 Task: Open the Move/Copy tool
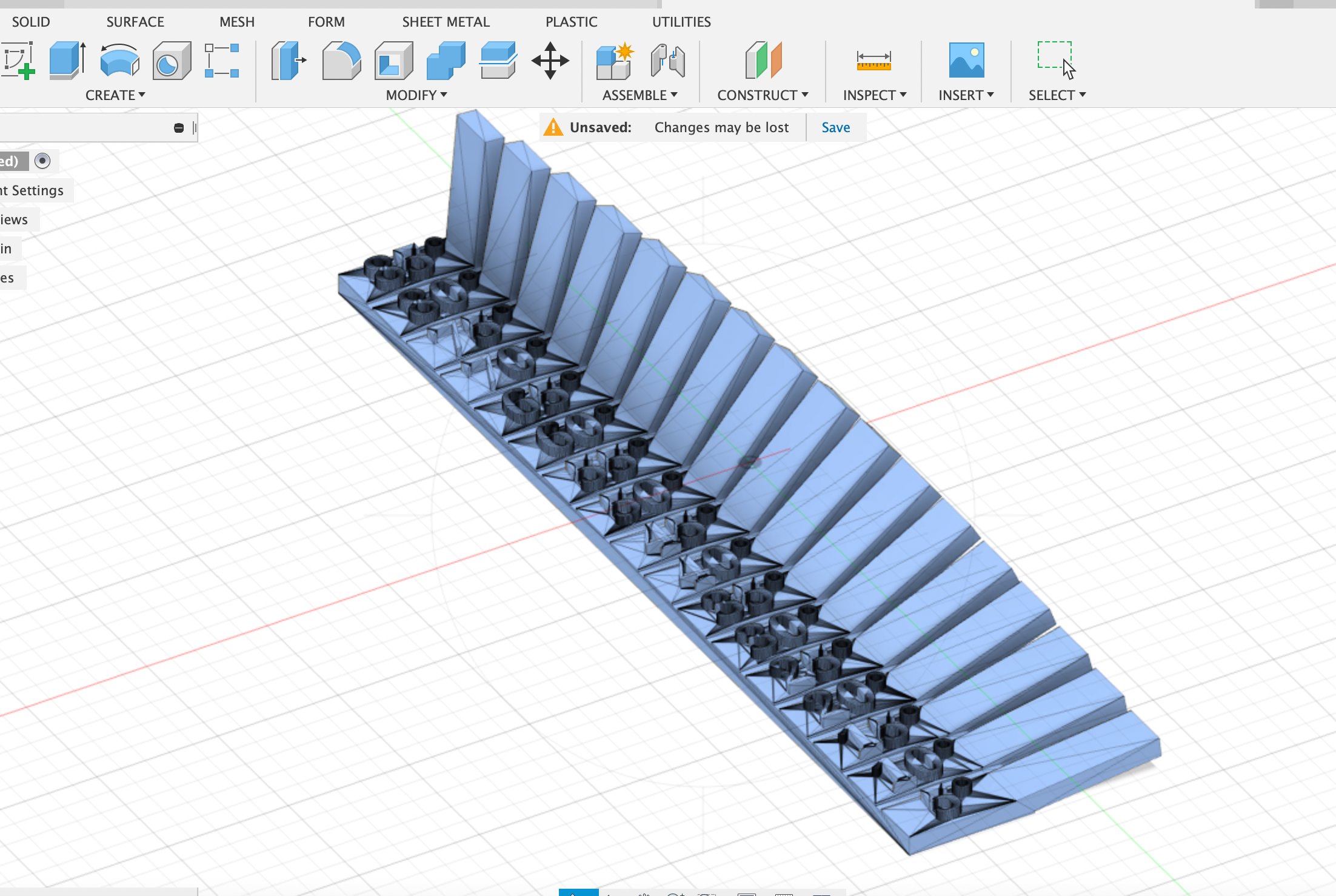pos(550,61)
